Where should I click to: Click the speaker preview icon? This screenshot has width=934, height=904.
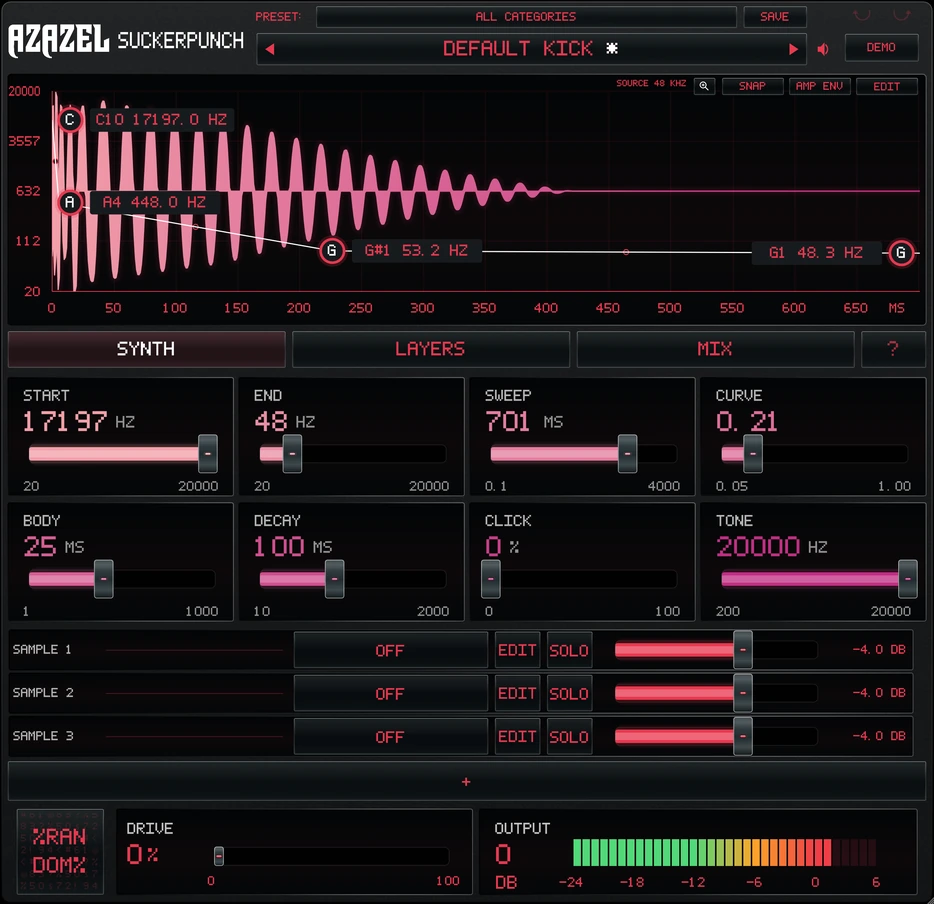(x=823, y=49)
